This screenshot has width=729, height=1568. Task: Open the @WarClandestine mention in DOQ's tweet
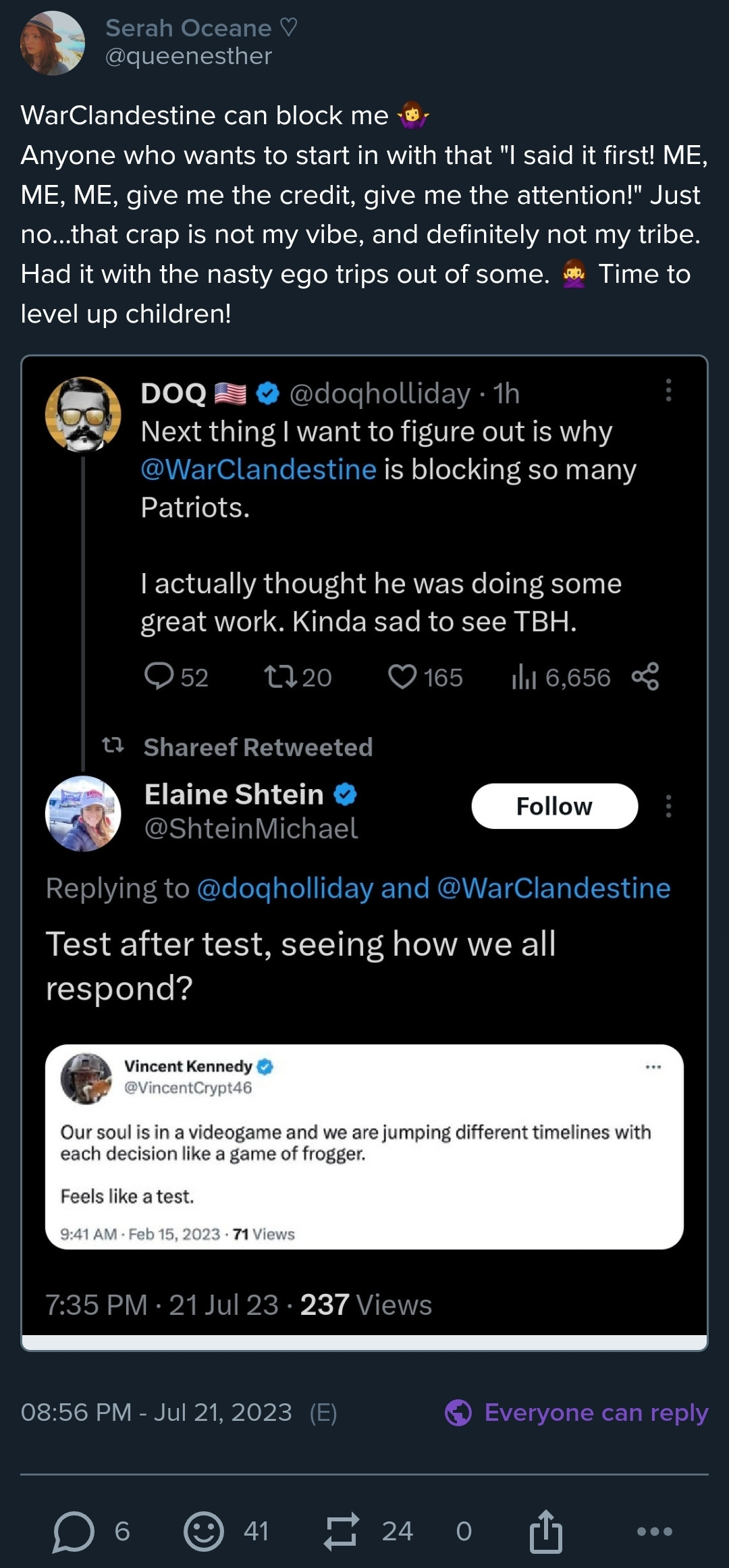(x=259, y=469)
